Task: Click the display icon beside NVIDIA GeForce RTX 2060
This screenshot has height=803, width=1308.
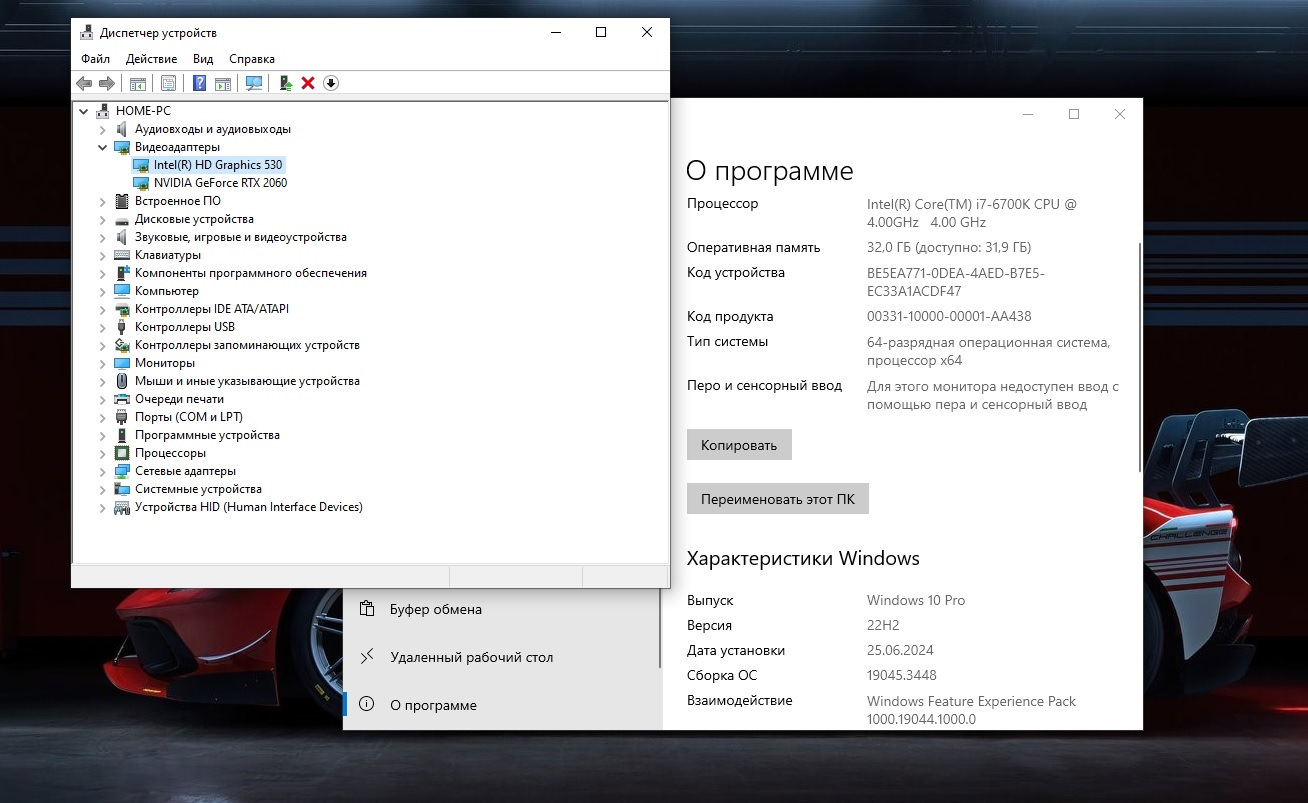Action: 141,183
